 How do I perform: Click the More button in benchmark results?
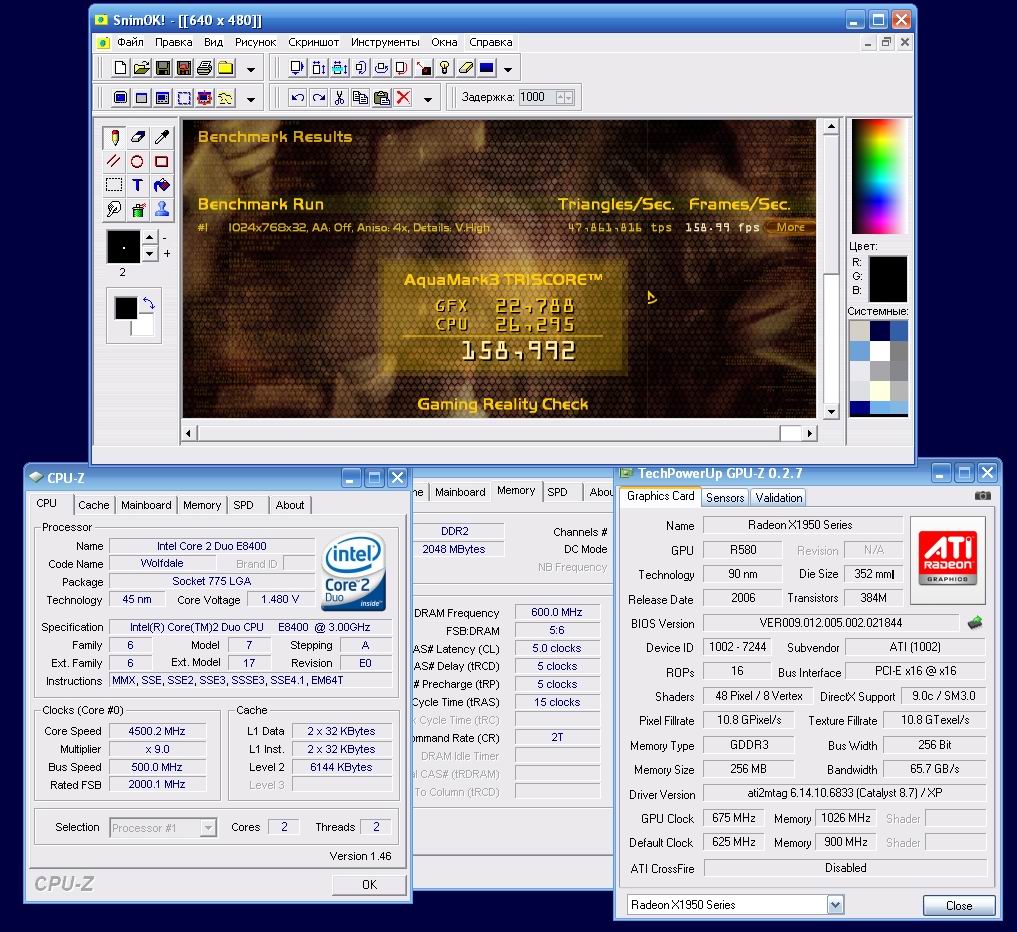(x=790, y=227)
